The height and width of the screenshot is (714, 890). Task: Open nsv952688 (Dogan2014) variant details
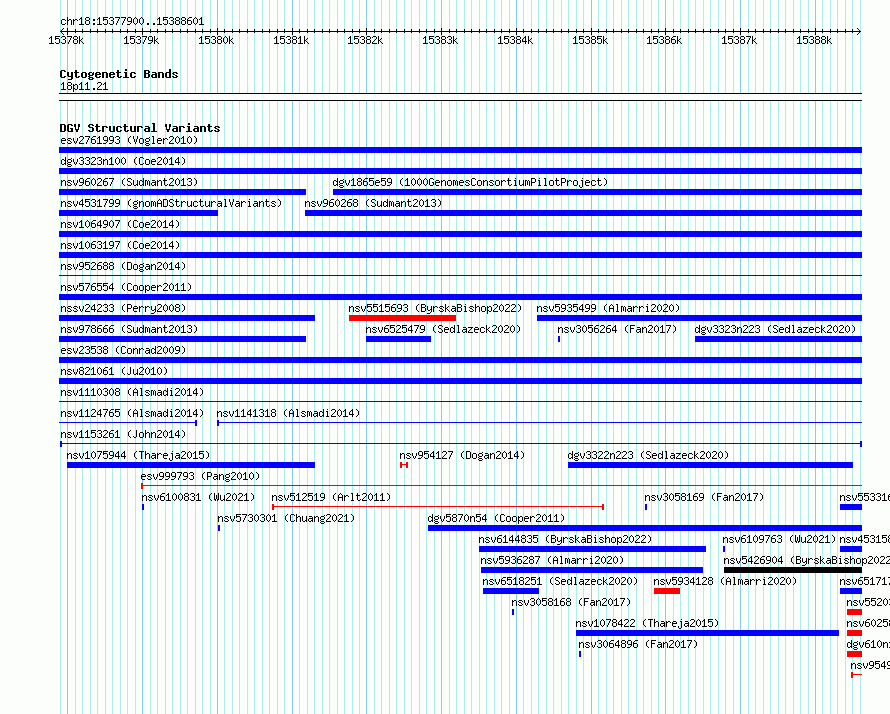[123, 266]
